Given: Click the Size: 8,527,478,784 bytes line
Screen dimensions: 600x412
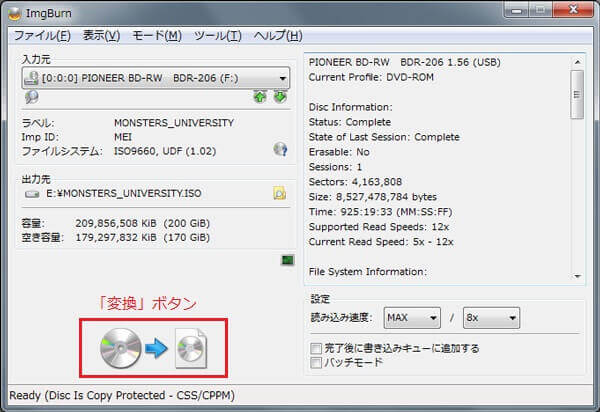Looking at the screenshot, I should pyautogui.click(x=373, y=197).
